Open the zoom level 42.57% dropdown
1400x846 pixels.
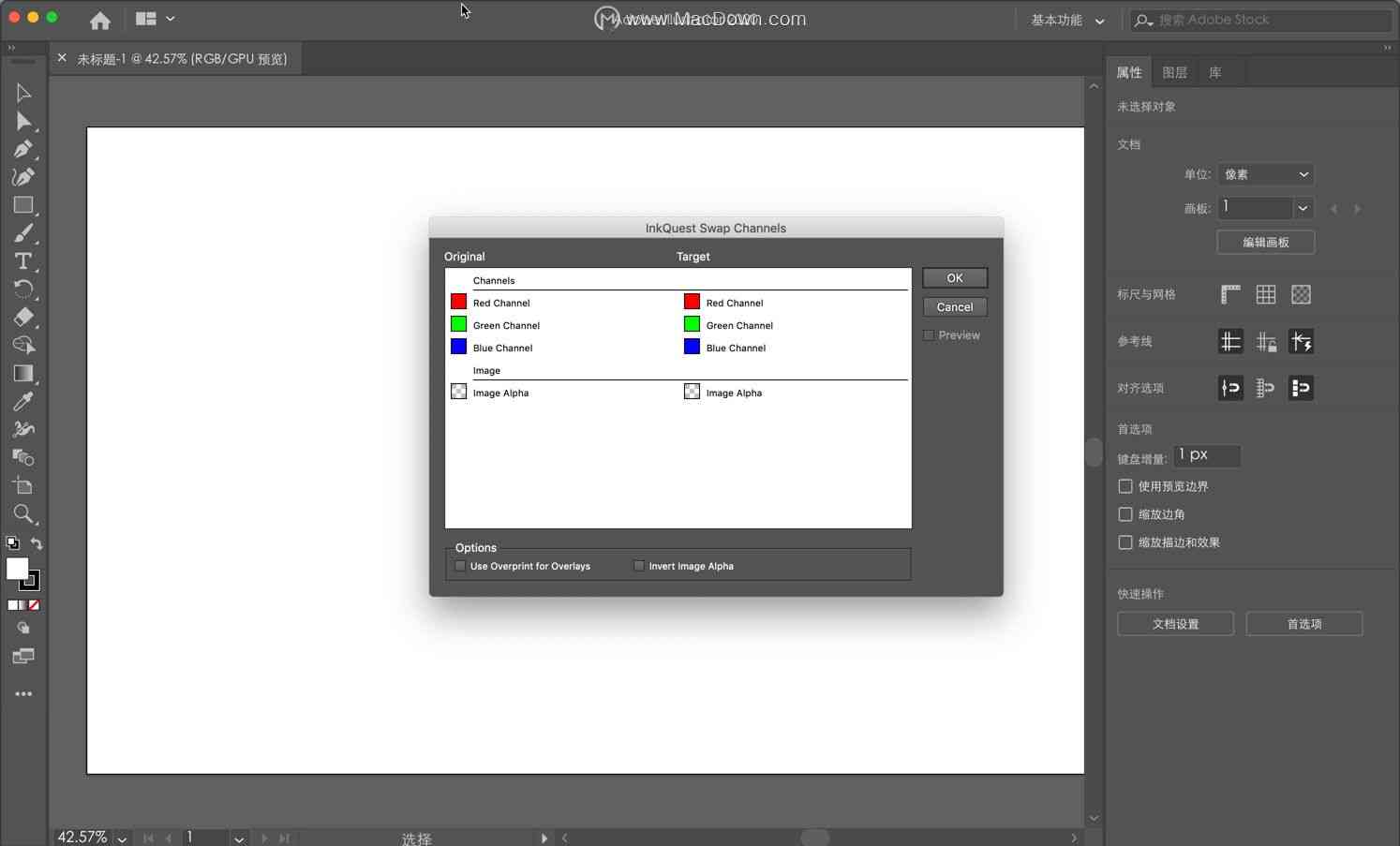click(122, 839)
